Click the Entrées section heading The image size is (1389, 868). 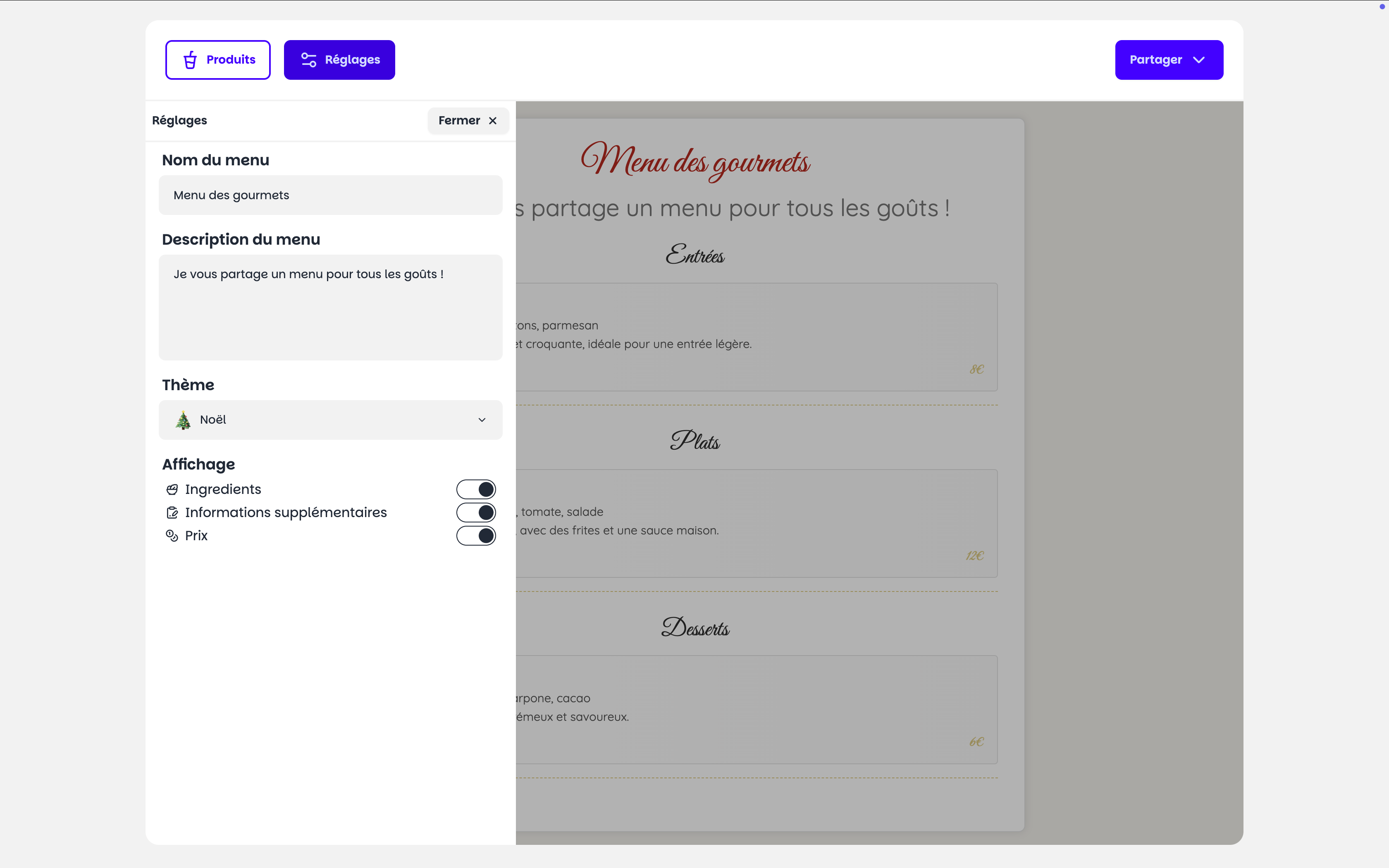point(695,254)
